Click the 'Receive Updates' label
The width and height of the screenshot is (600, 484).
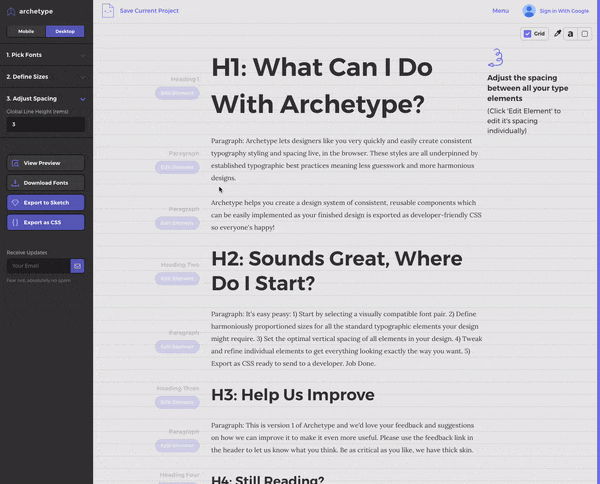click(x=27, y=253)
